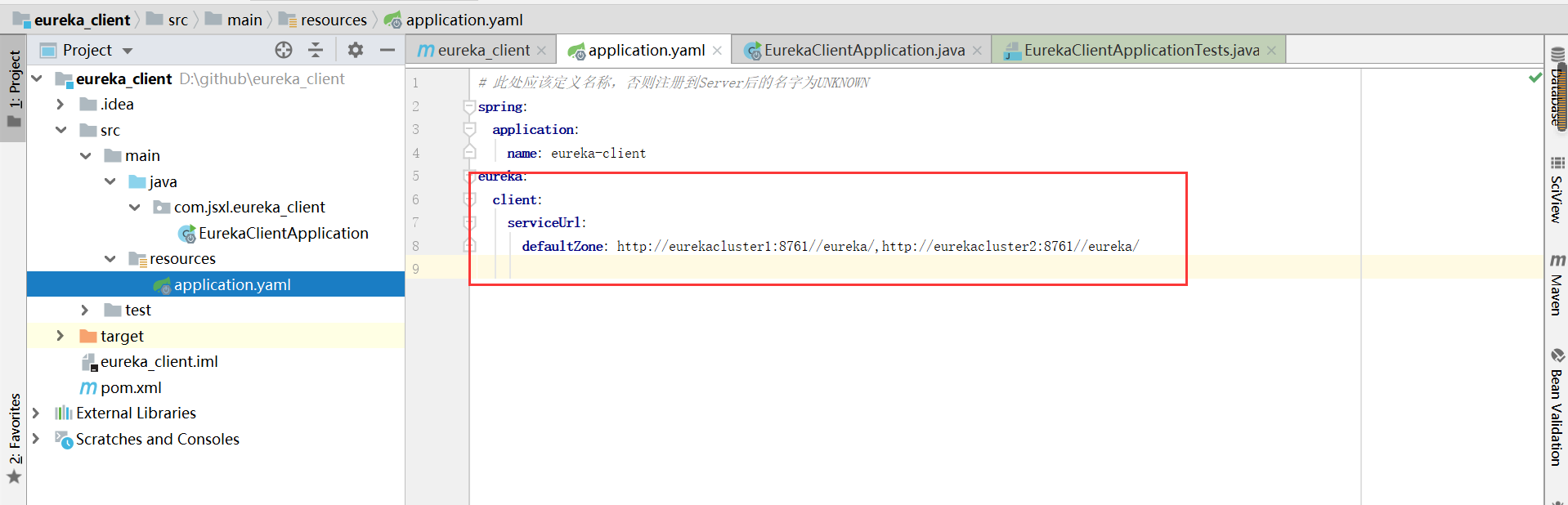Screen dimensions: 1568x505
Task: Close the EurekaClientApplicationTests.java tab
Action: [x=1271, y=51]
